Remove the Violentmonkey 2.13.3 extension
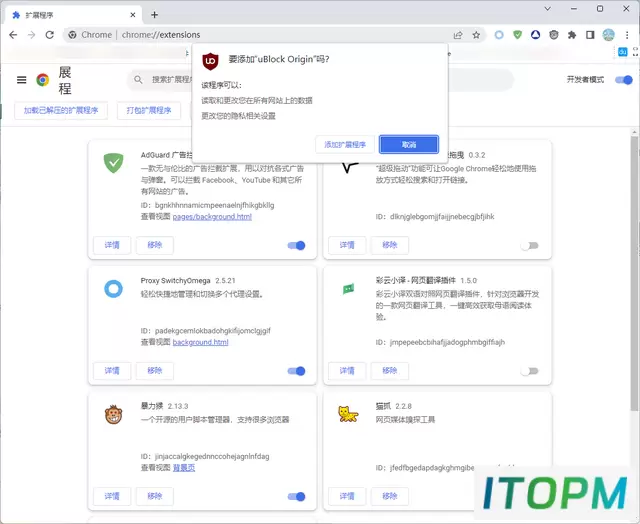This screenshot has height=524, width=640. 155,496
